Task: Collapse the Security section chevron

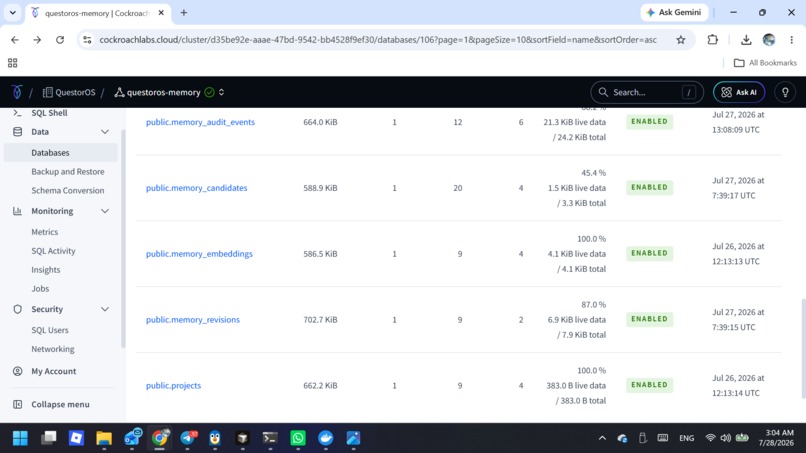Action: tap(105, 309)
